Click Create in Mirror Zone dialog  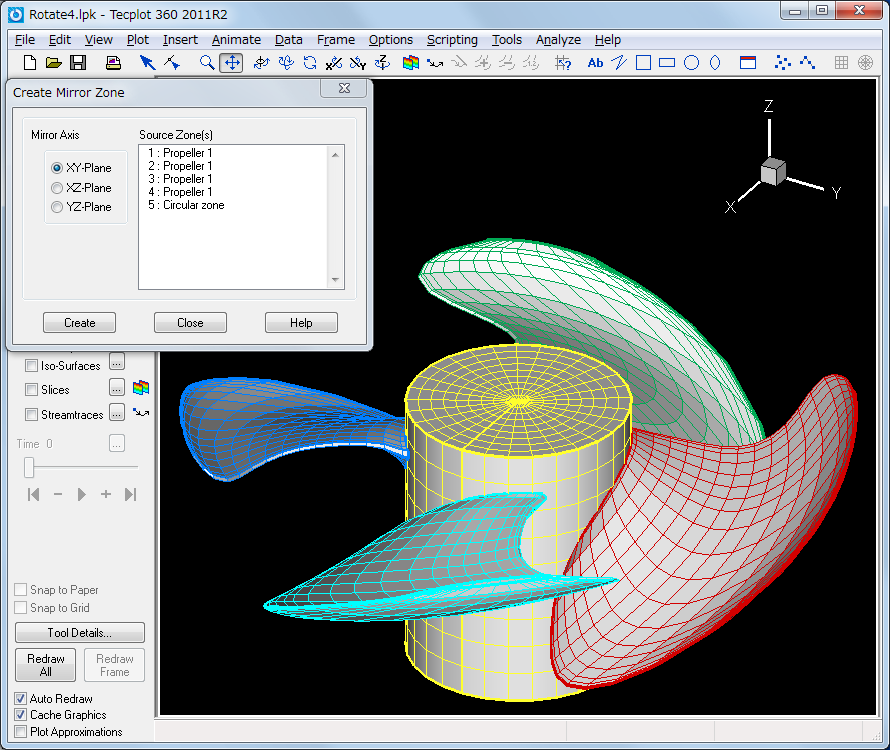[x=79, y=322]
